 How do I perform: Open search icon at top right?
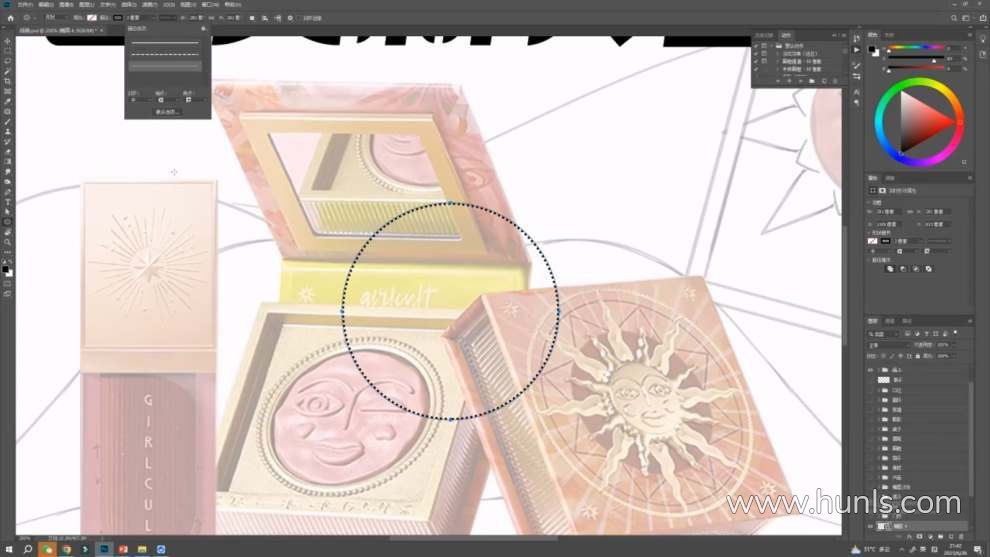pyautogui.click(x=953, y=18)
